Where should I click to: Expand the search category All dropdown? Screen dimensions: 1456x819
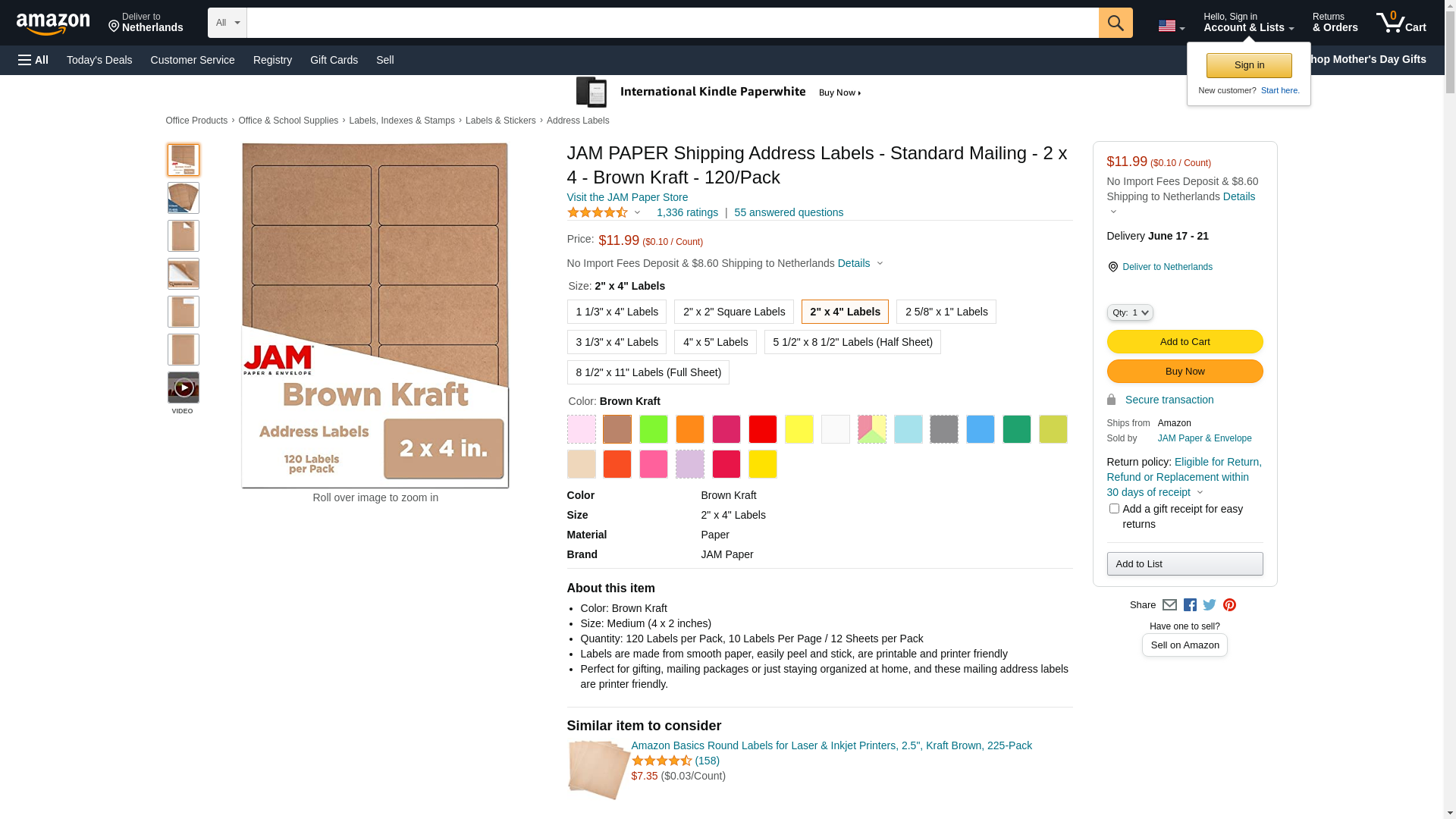point(227,23)
